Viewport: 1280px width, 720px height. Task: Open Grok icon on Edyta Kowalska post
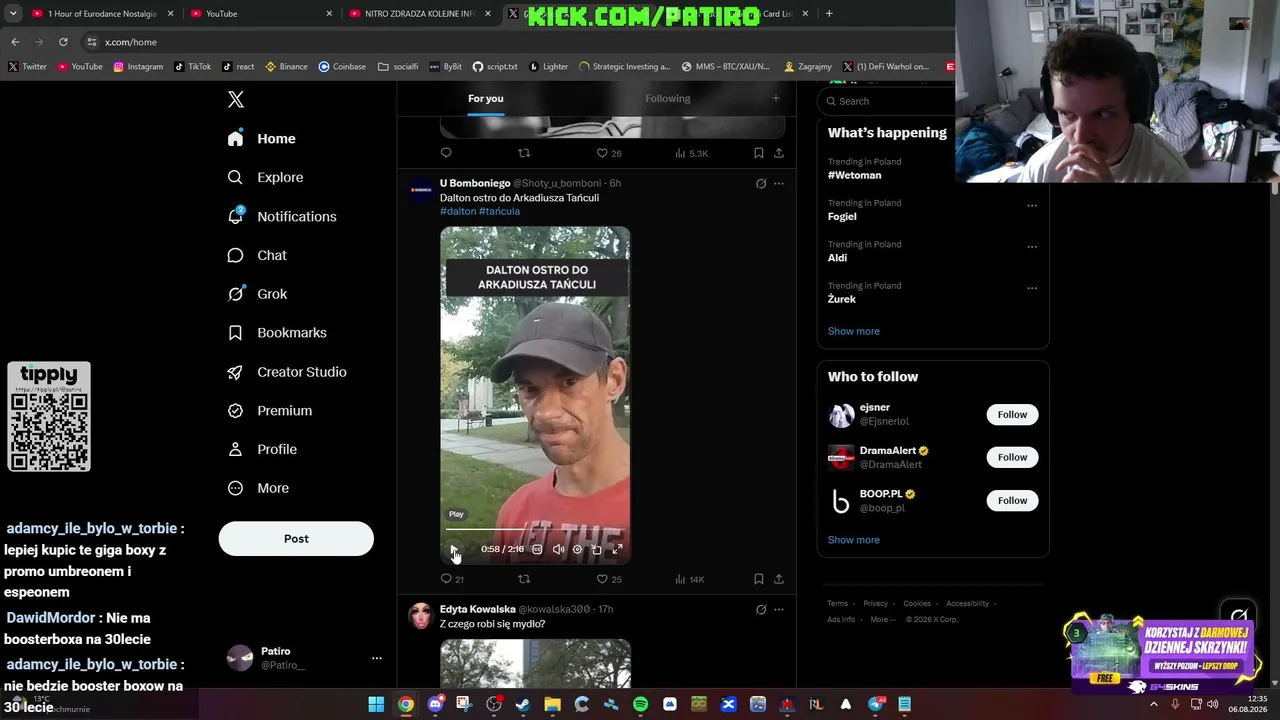(761, 609)
